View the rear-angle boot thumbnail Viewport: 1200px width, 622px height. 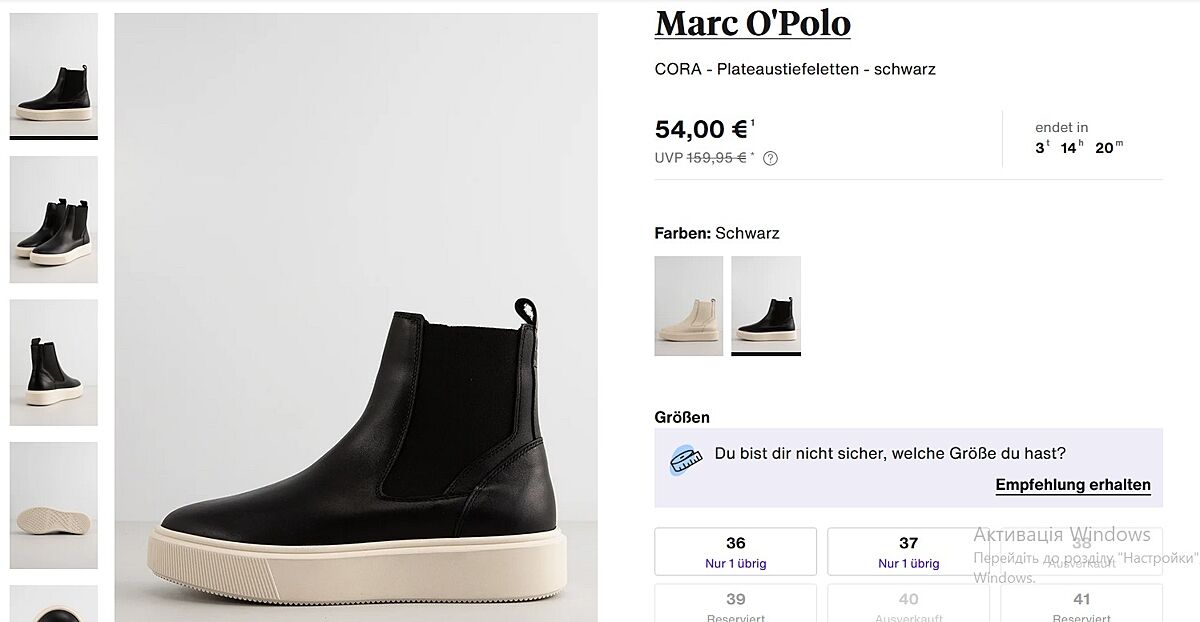pos(54,362)
